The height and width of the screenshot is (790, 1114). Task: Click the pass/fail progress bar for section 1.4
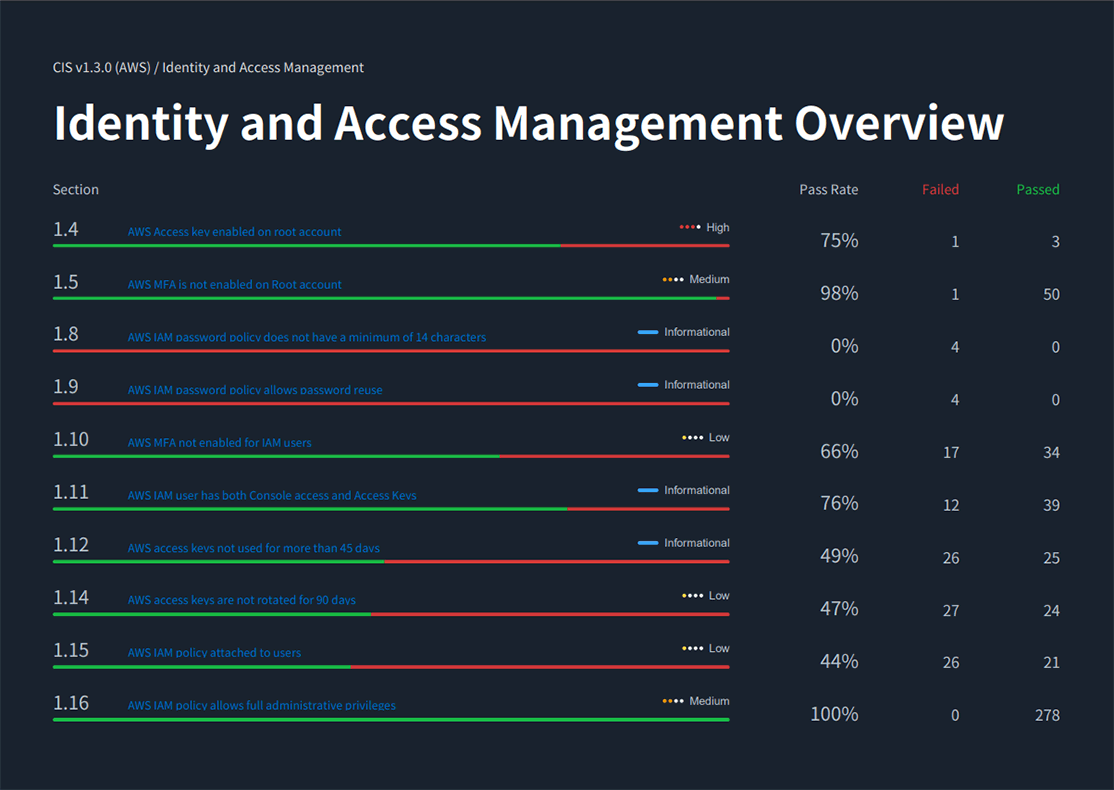[391, 246]
